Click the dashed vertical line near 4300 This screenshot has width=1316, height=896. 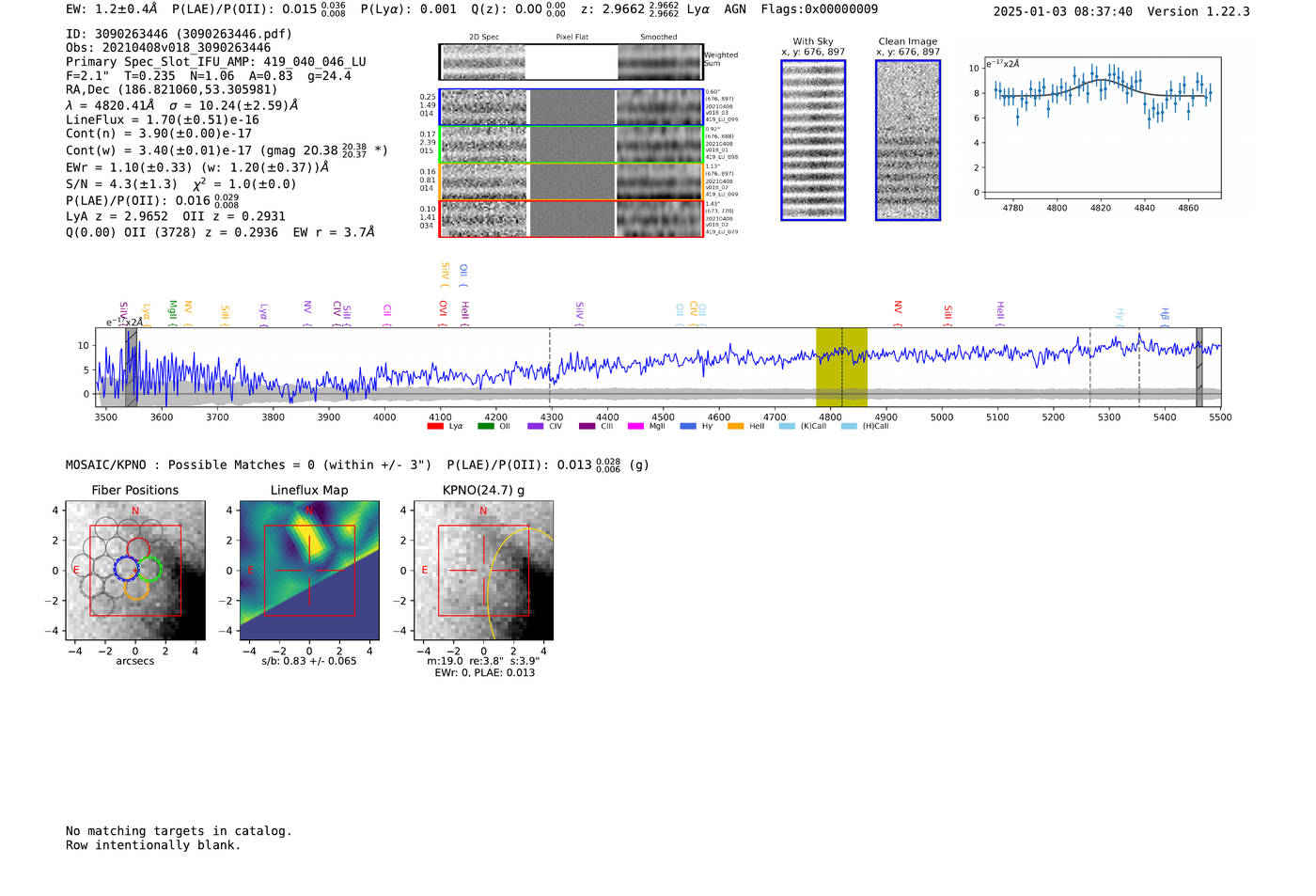[x=550, y=367]
